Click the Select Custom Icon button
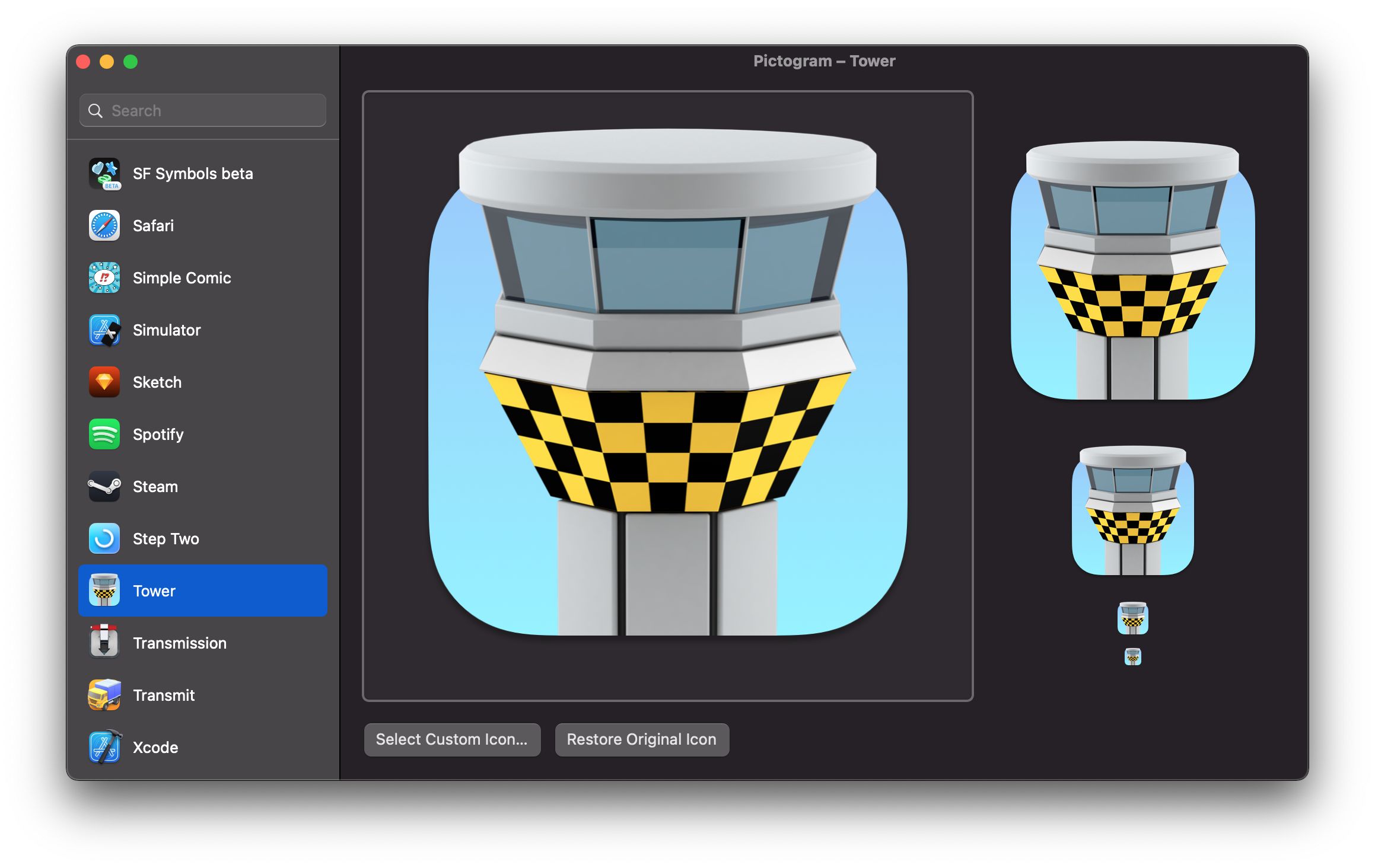This screenshot has width=1375, height=868. 452,739
